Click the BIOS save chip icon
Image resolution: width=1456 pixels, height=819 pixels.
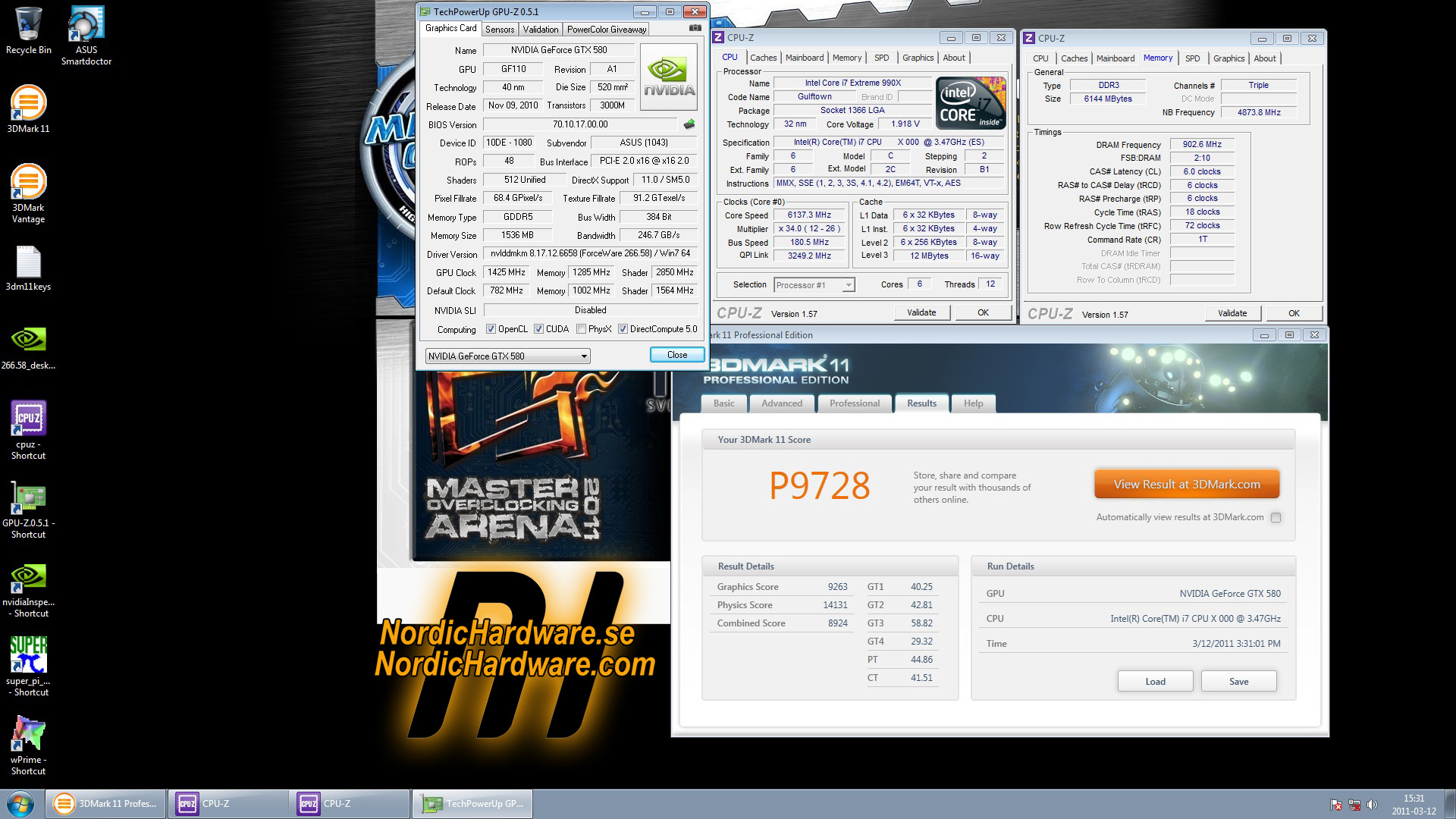pyautogui.click(x=689, y=124)
